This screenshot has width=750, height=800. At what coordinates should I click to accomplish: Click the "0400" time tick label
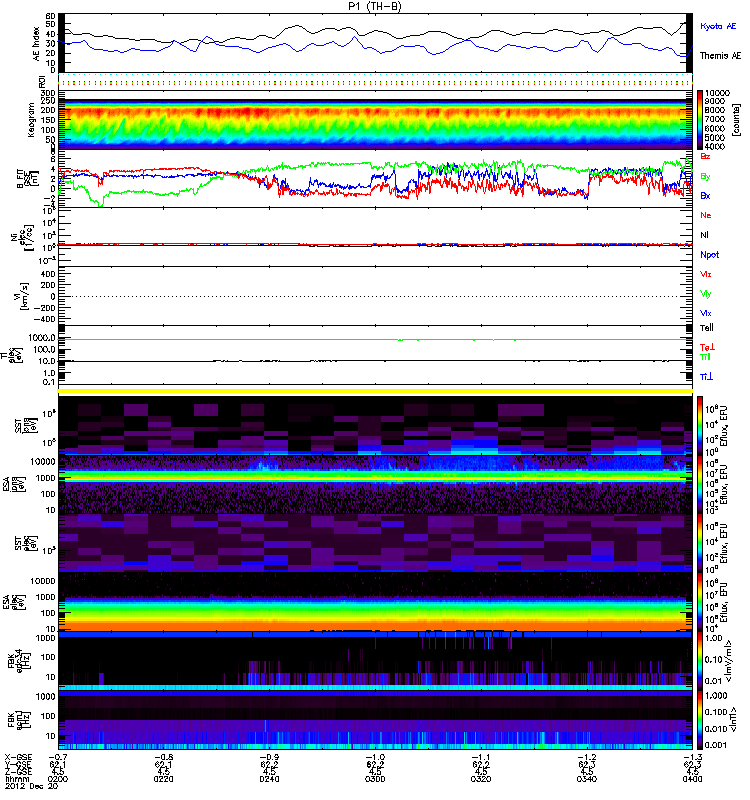click(692, 779)
